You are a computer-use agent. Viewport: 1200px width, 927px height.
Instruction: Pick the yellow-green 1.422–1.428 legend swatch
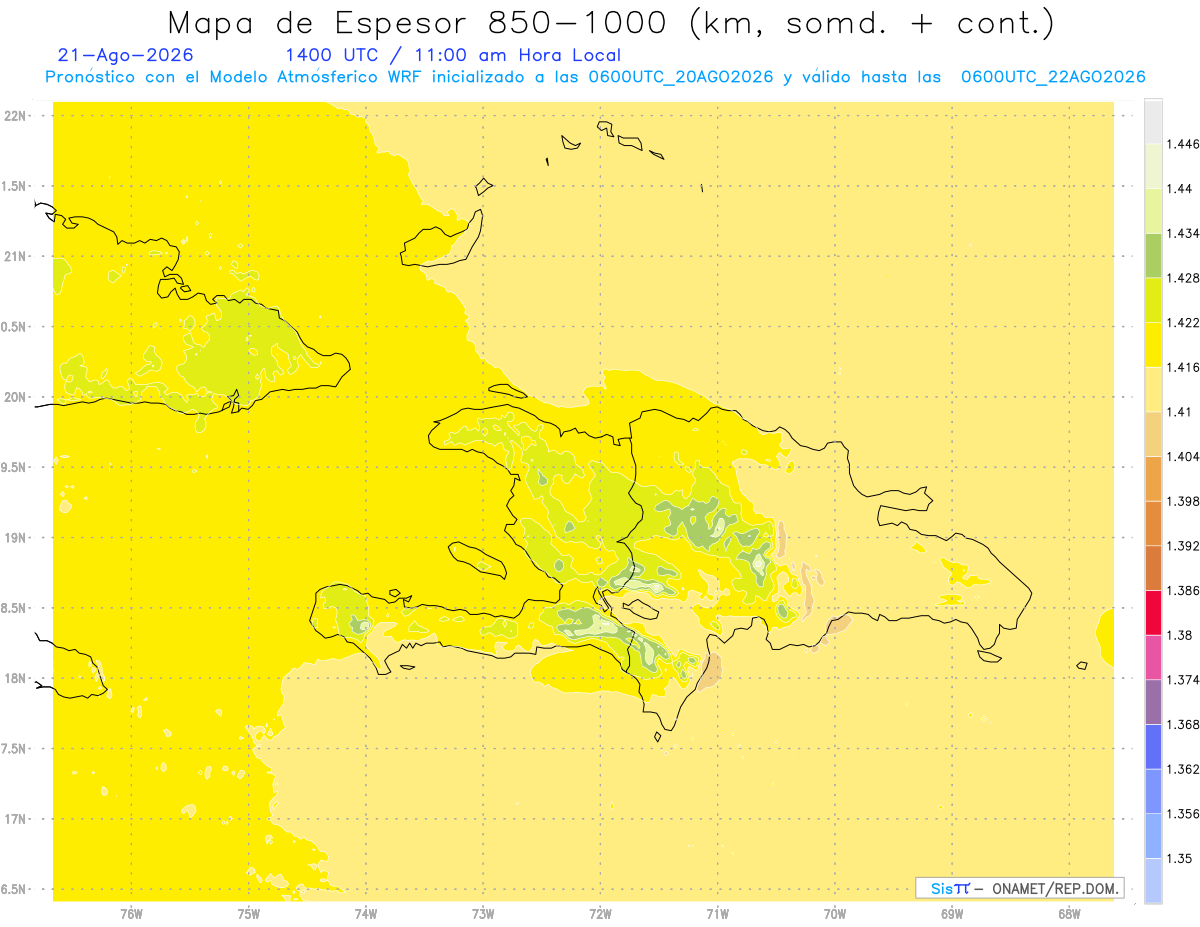click(1153, 300)
